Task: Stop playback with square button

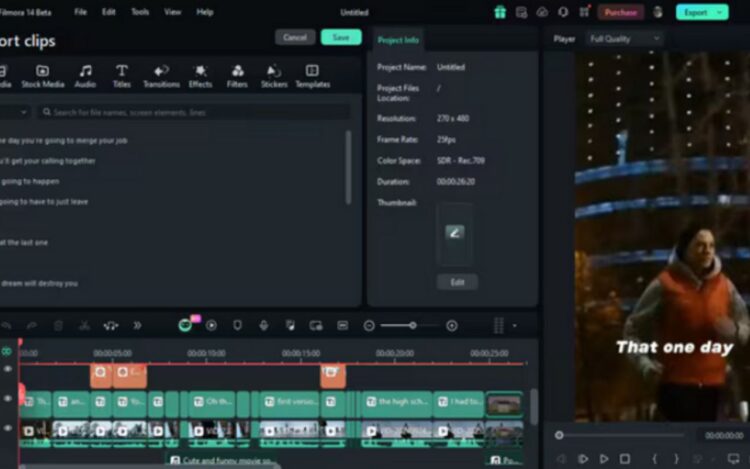Action: [x=625, y=459]
